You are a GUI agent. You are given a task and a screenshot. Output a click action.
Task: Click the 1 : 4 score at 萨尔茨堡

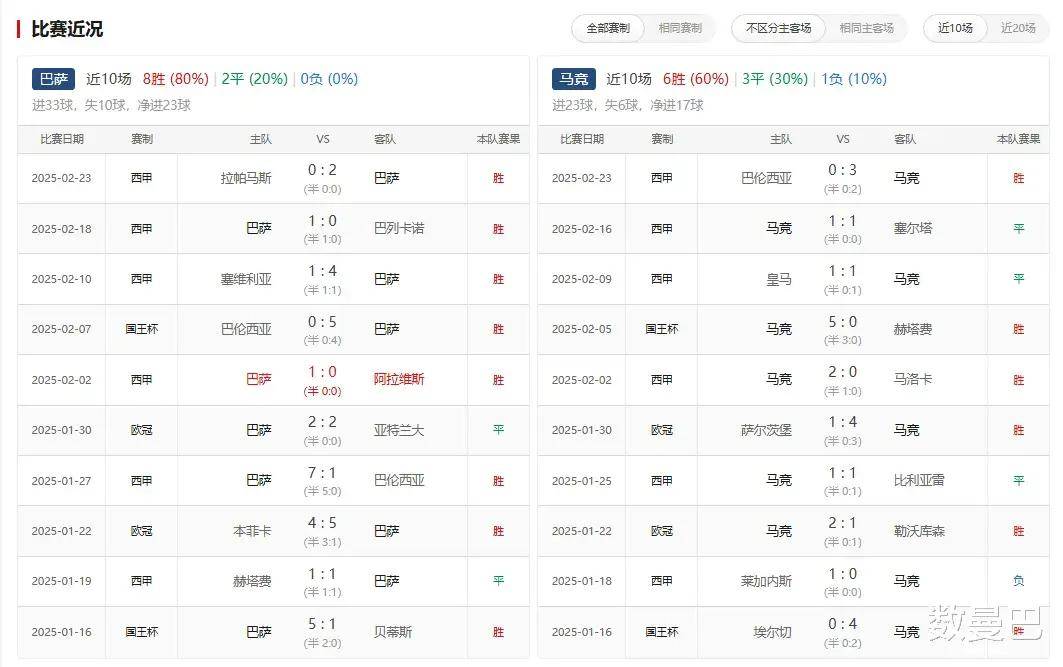tap(843, 422)
